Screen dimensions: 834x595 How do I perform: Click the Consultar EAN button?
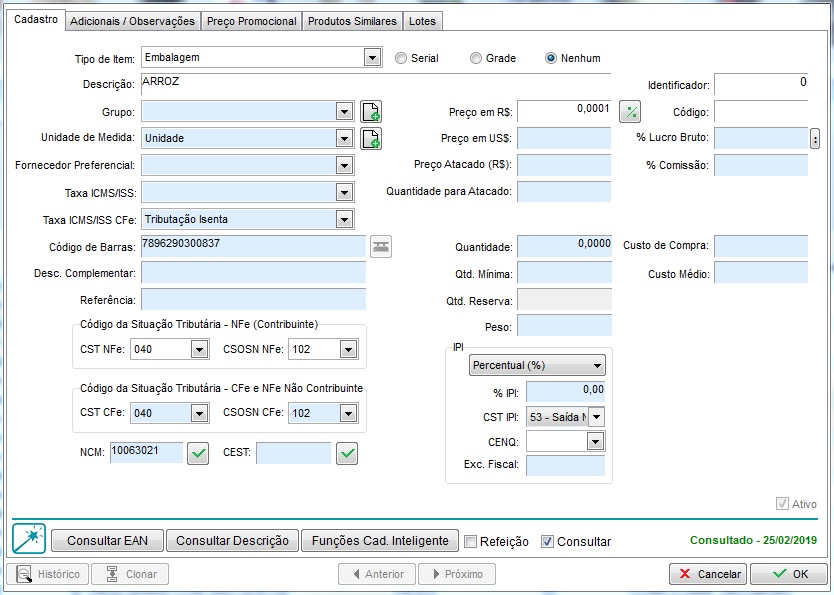tap(107, 541)
